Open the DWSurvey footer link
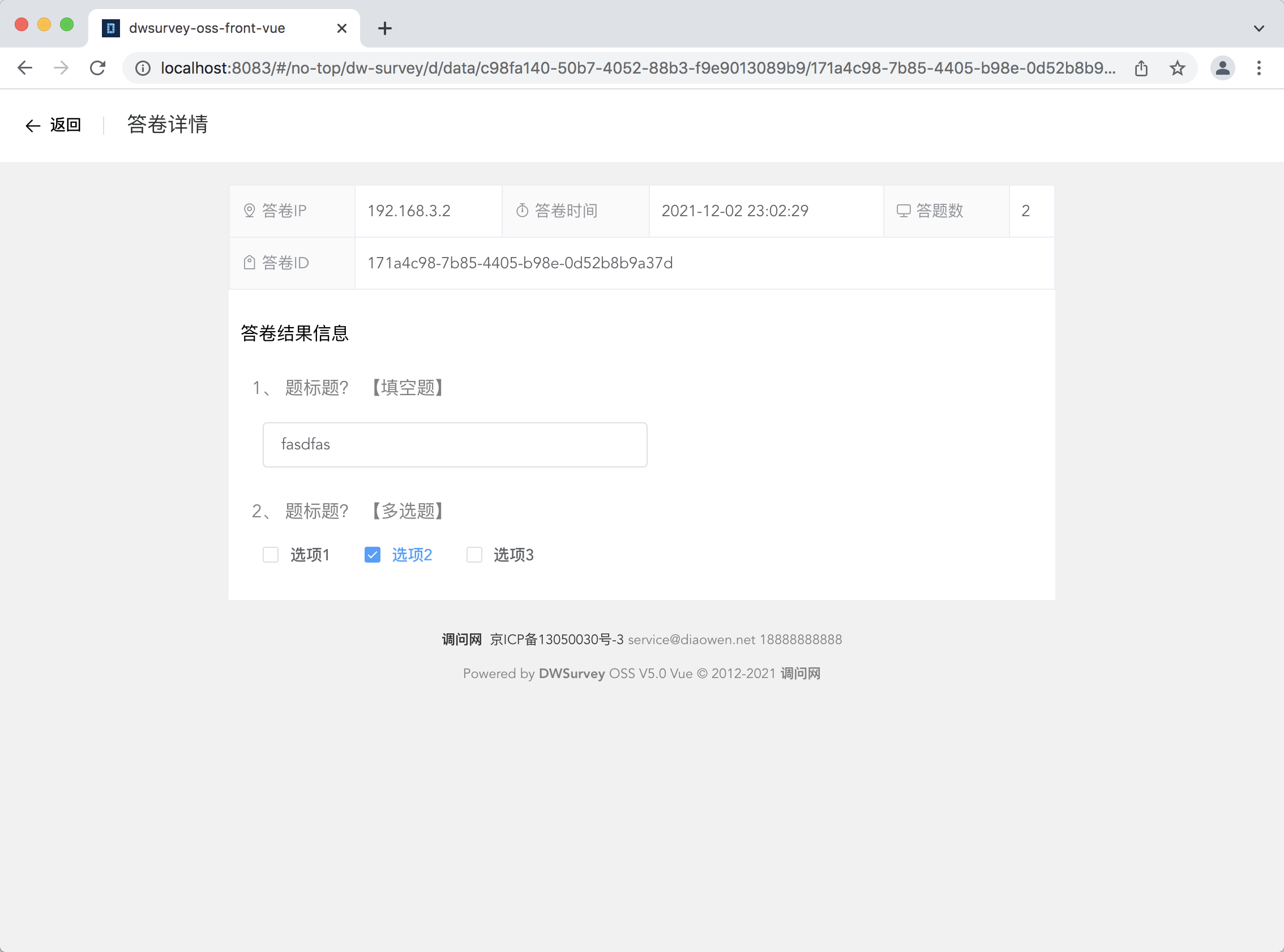 click(x=571, y=673)
